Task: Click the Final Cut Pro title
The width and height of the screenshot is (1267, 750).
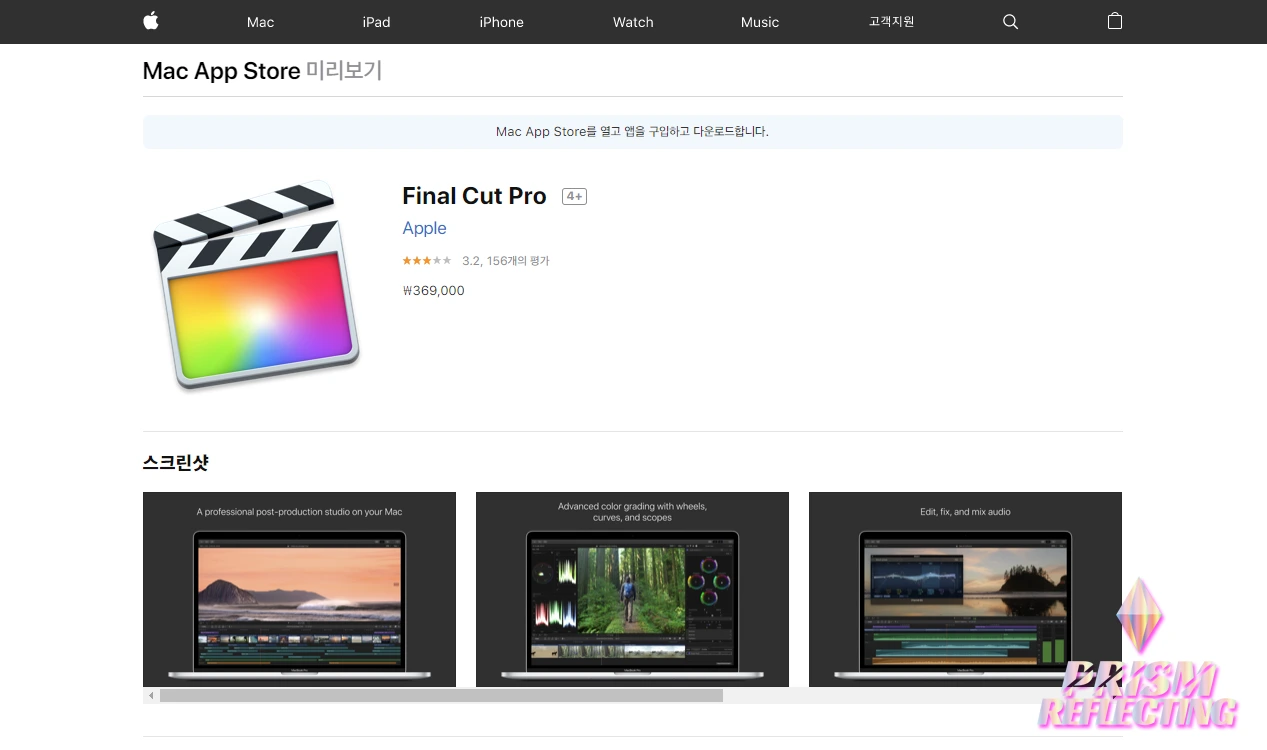Action: (x=474, y=196)
